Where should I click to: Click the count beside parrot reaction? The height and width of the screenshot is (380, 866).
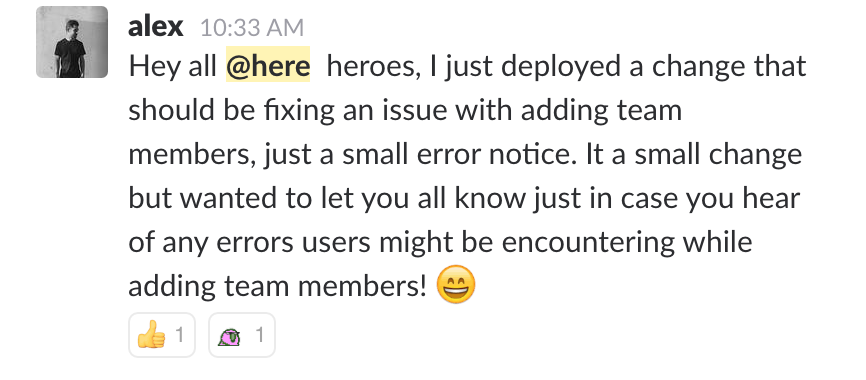[x=259, y=335]
